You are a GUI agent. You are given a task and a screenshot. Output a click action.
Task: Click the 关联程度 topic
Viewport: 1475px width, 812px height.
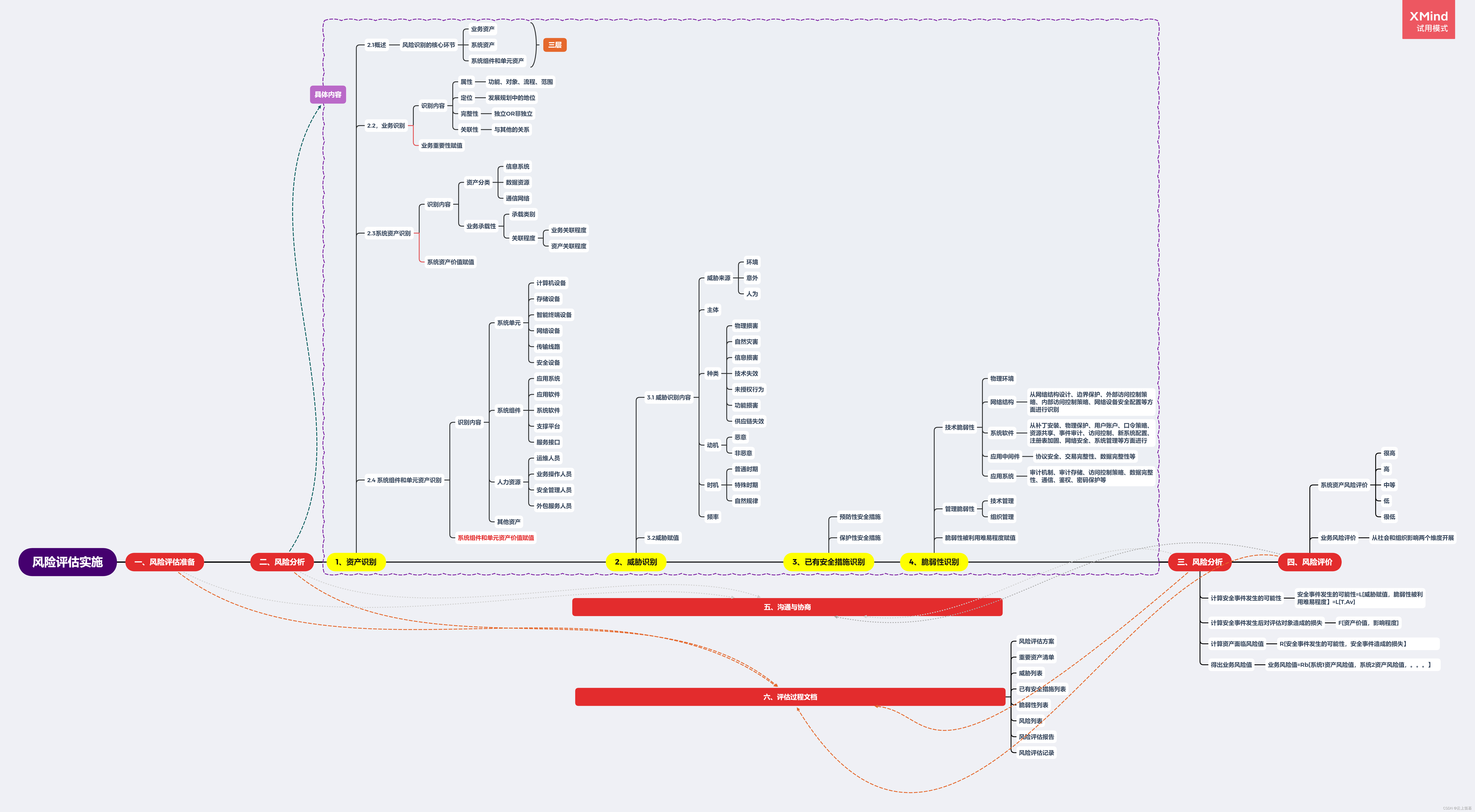pyautogui.click(x=523, y=238)
